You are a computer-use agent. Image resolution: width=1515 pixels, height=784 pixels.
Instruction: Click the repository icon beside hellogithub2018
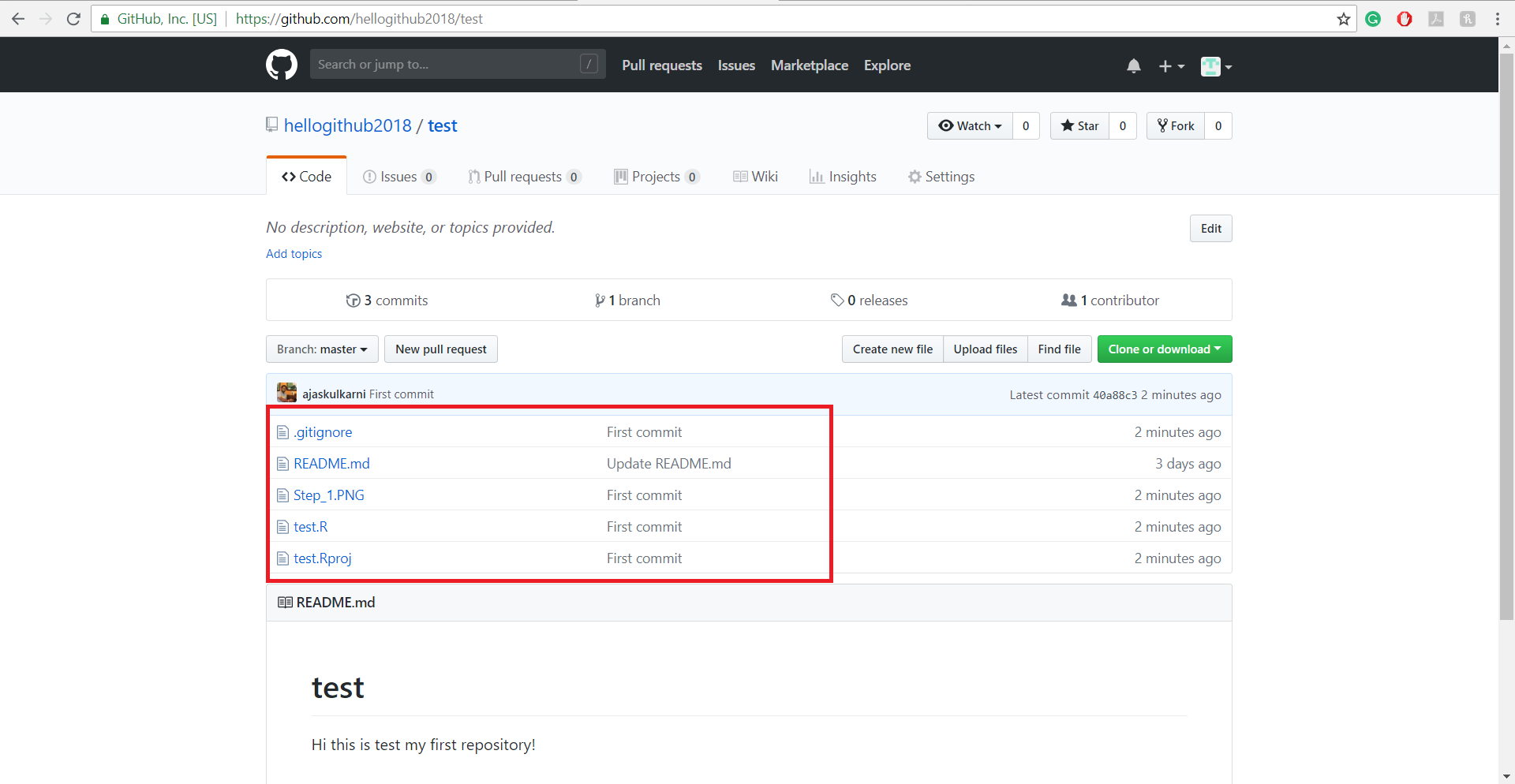click(272, 125)
